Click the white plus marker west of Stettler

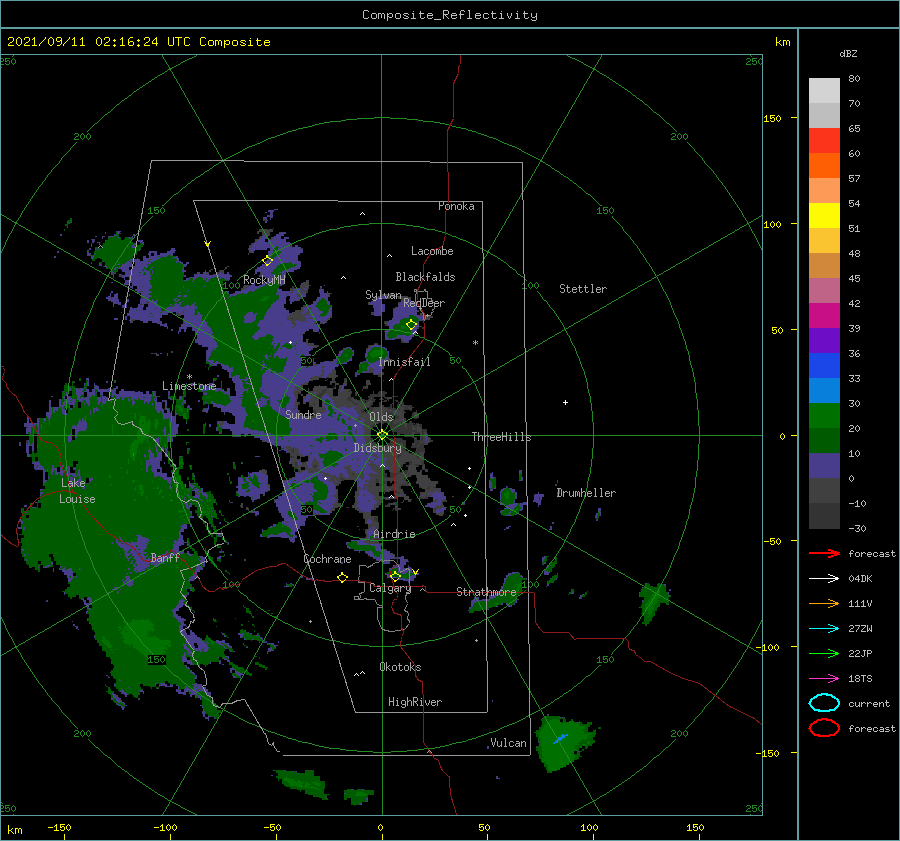[x=565, y=402]
